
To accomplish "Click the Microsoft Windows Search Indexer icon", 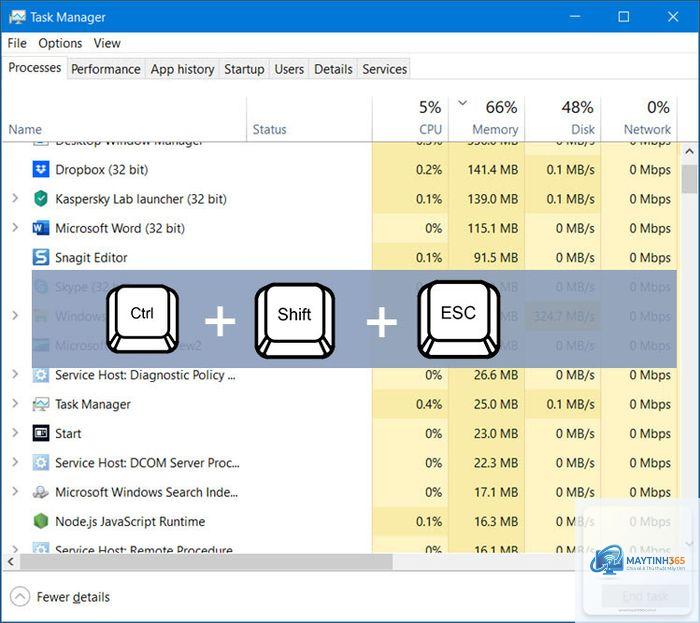I will (41, 492).
